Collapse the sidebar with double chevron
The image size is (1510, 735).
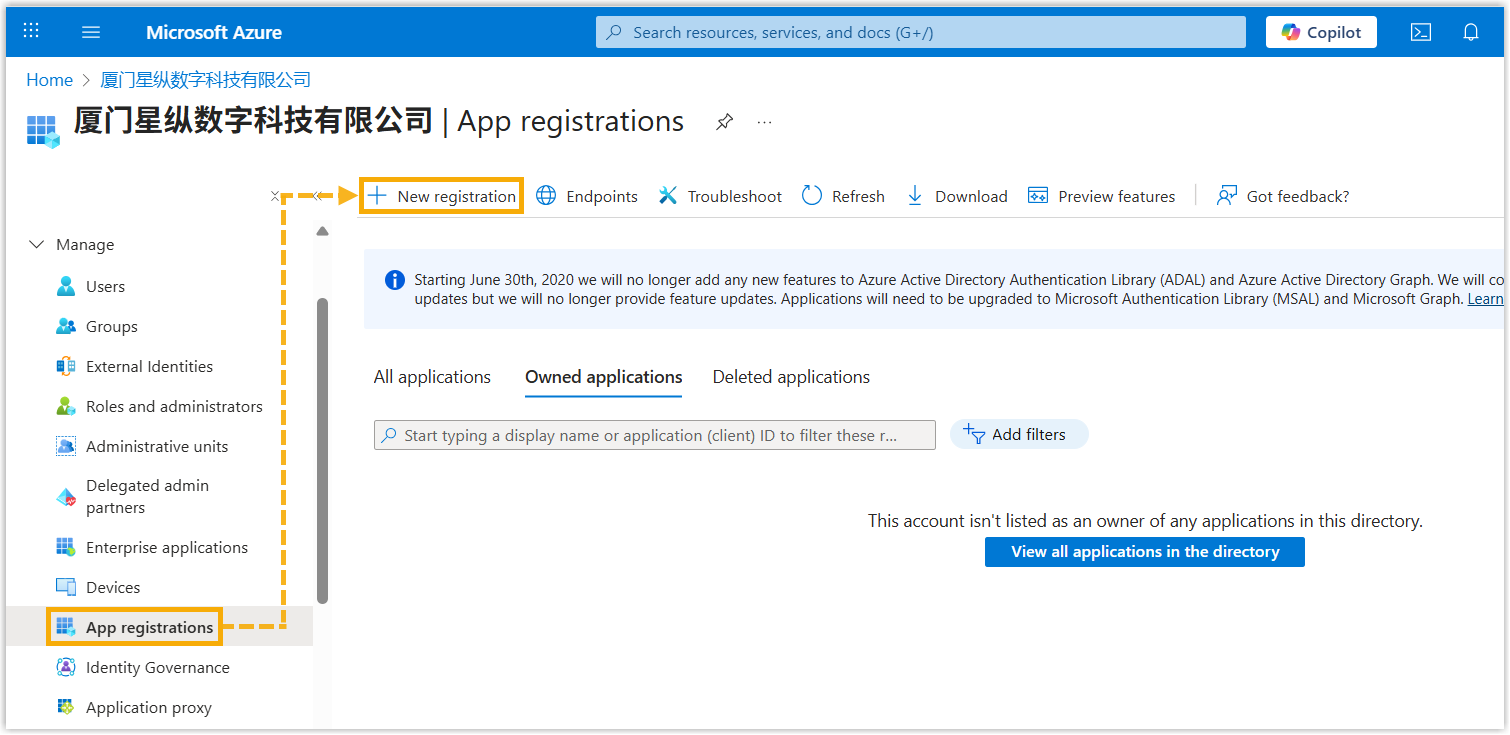click(x=317, y=196)
